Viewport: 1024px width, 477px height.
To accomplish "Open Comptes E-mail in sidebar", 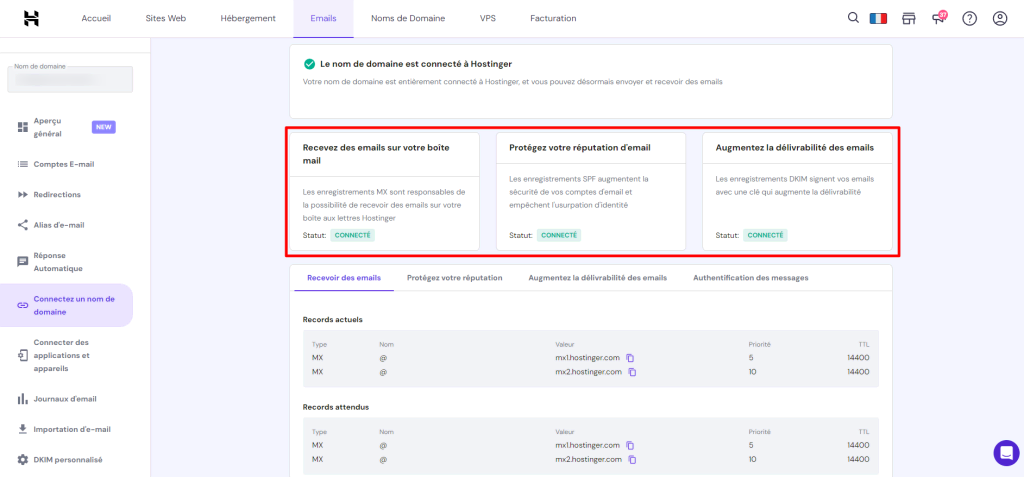I will (64, 164).
